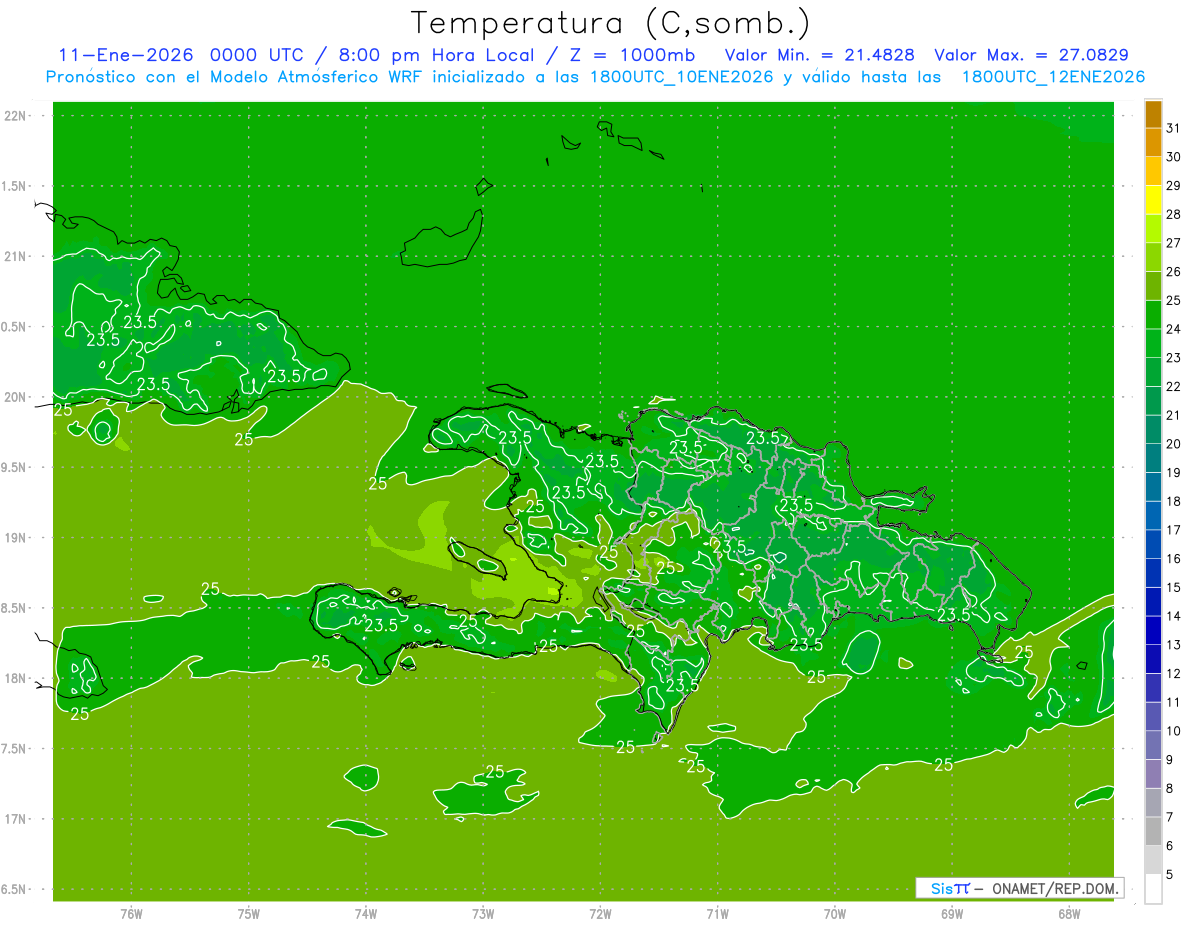
Task: Click the color bar label "18"
Action: [x=1174, y=500]
